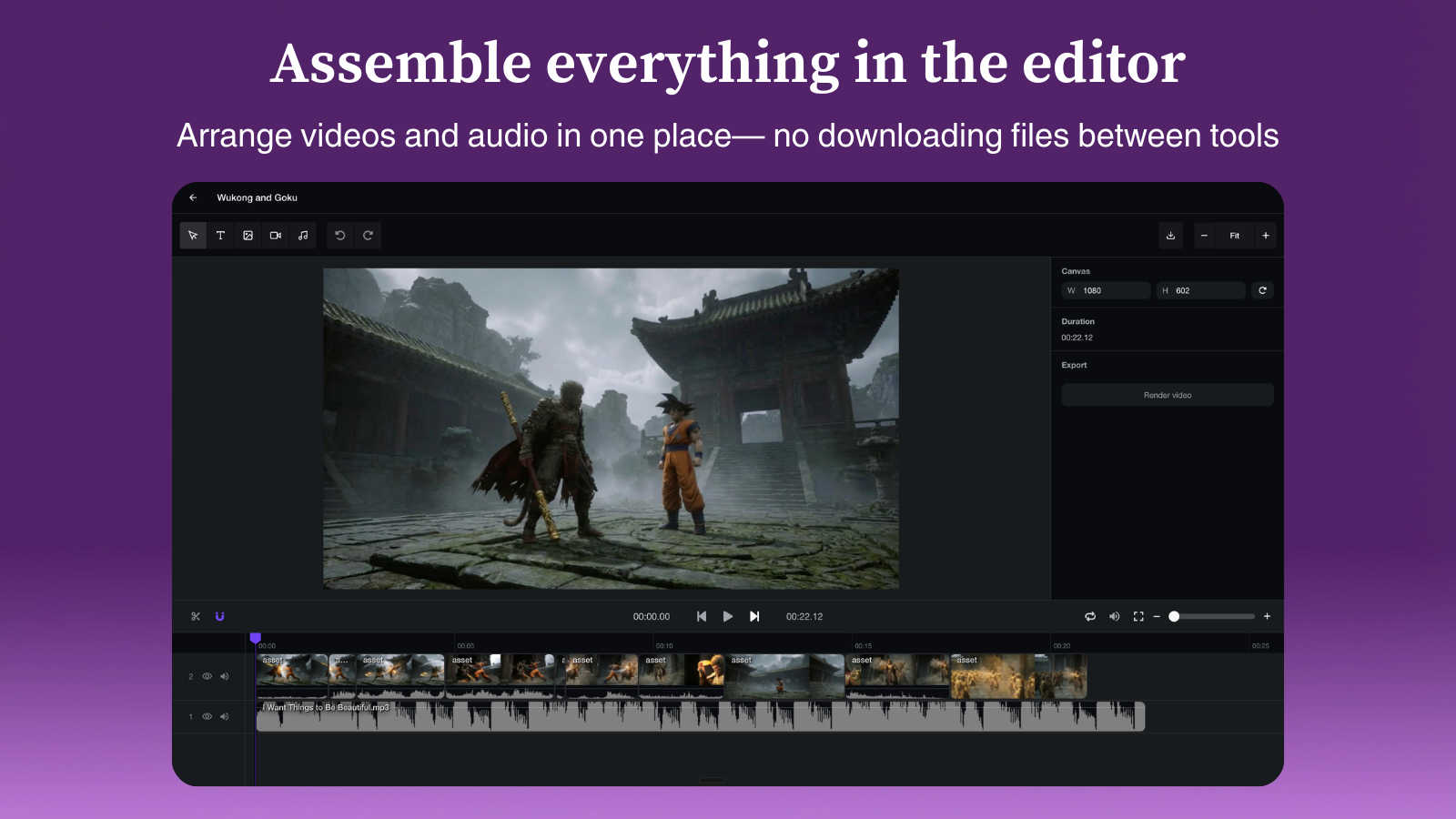The height and width of the screenshot is (819, 1456).
Task: Open the audio/music tool
Action: (x=302, y=235)
